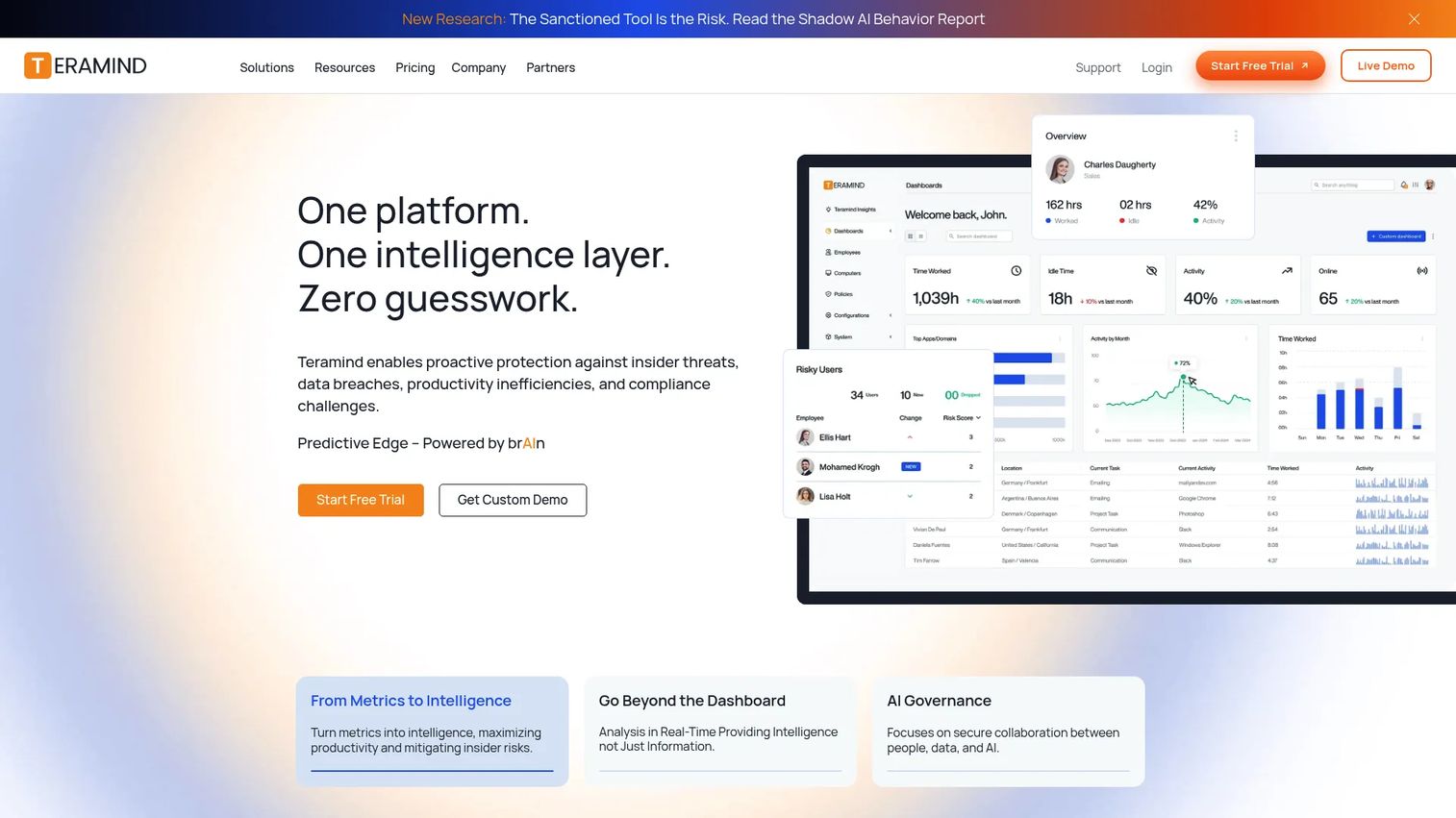Click the Login link
This screenshot has height=818, width=1456.
tap(1156, 67)
